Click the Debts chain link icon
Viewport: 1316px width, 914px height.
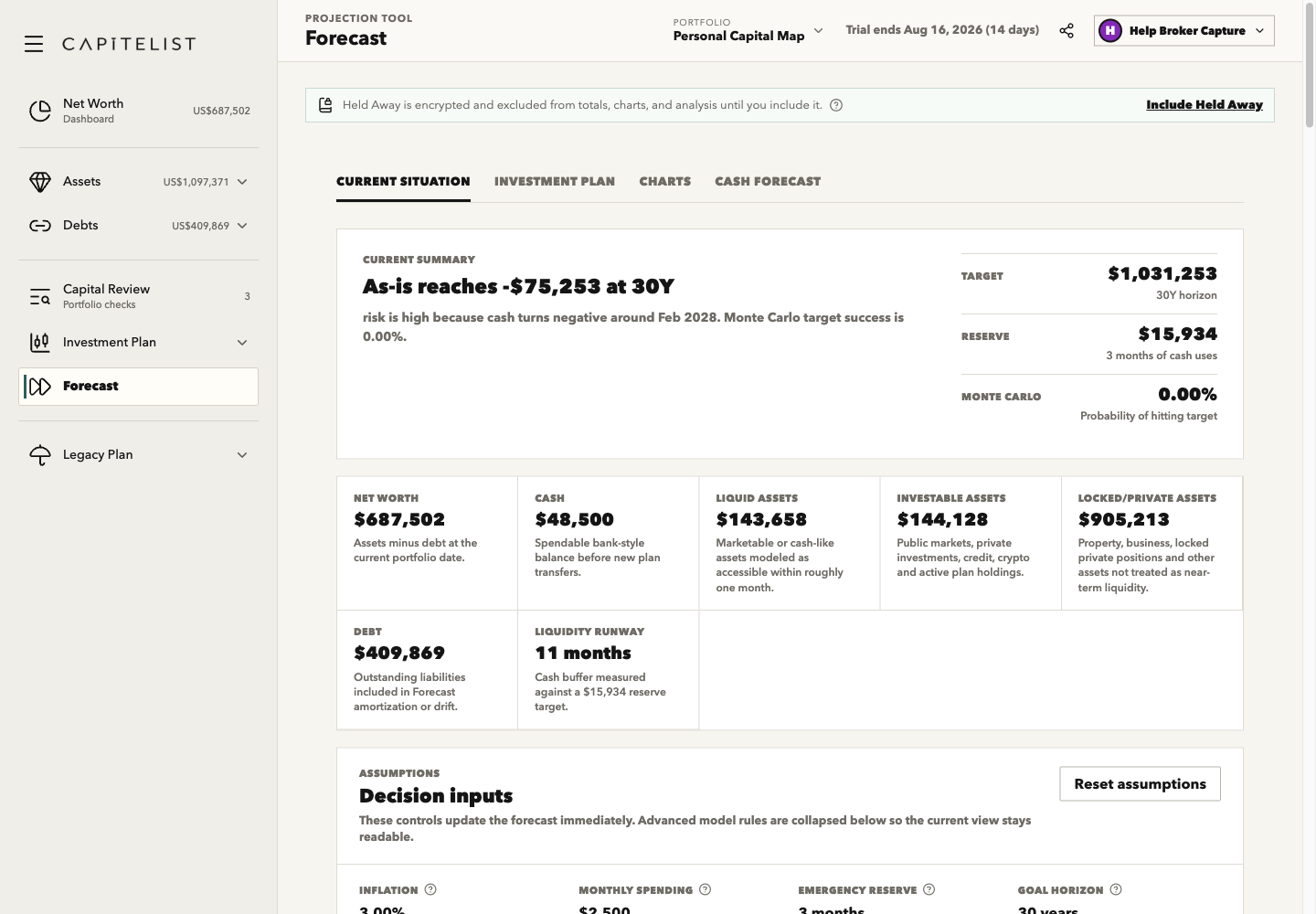pyautogui.click(x=40, y=226)
